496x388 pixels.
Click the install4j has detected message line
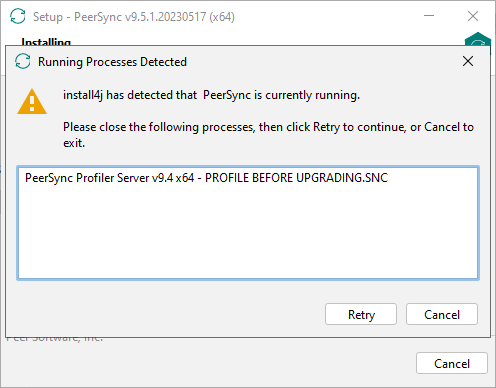[211, 95]
